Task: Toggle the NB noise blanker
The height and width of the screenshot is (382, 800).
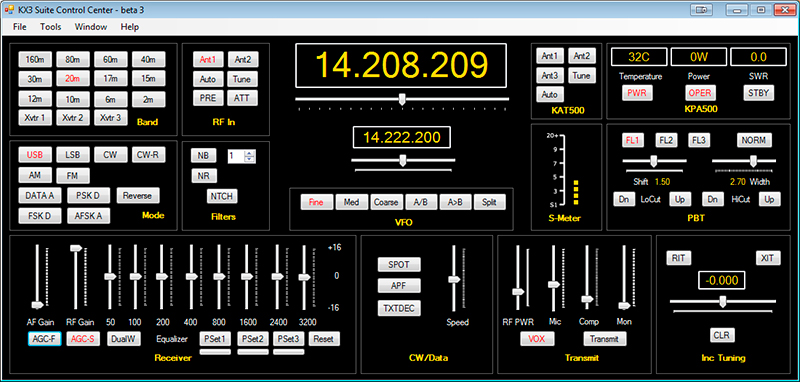Action: [204, 156]
